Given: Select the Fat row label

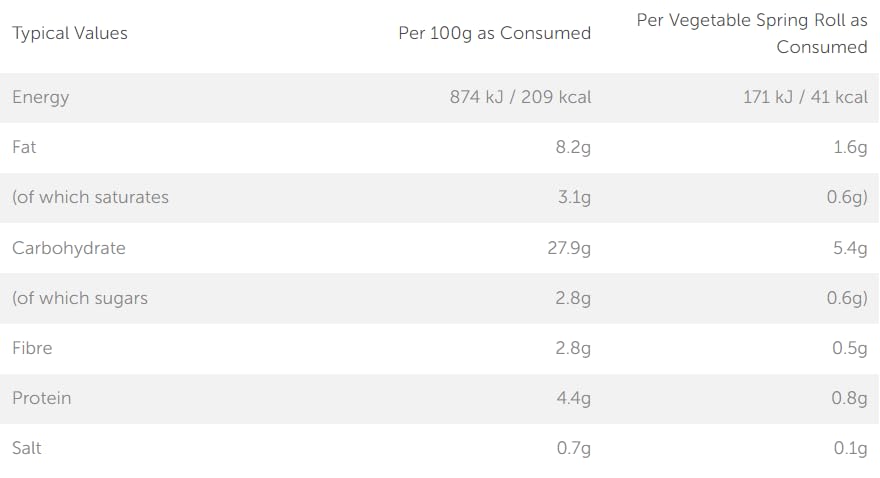Looking at the screenshot, I should tap(24, 147).
